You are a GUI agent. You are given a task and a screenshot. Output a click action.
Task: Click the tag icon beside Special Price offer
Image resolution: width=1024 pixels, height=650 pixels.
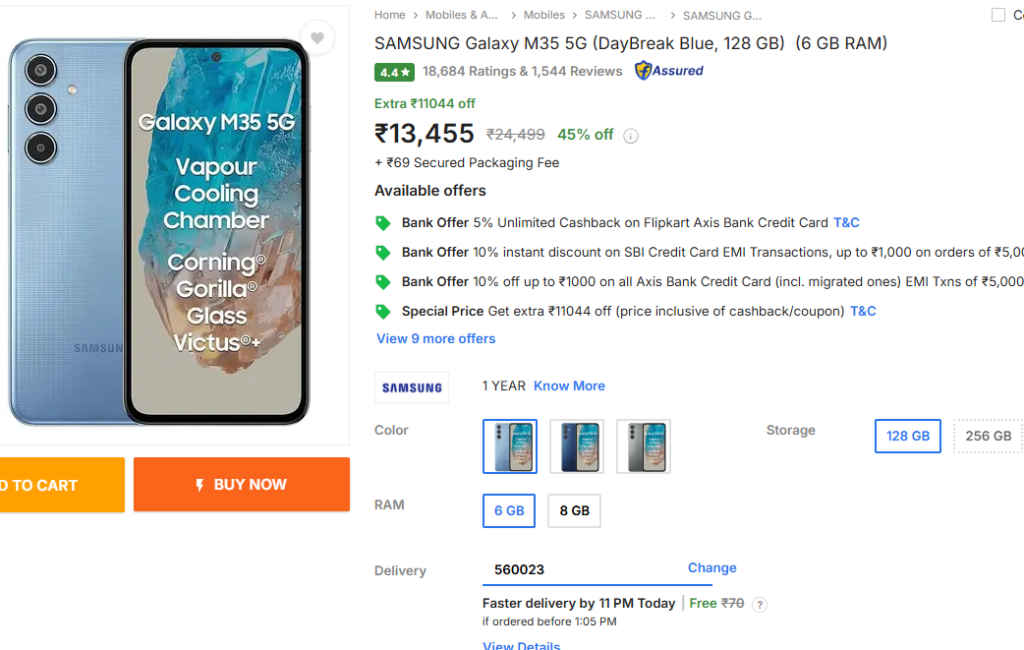383,311
